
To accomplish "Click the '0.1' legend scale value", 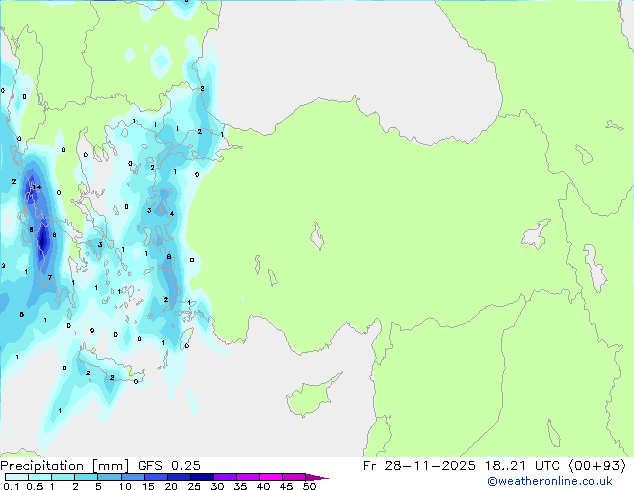I will [x=11, y=486].
